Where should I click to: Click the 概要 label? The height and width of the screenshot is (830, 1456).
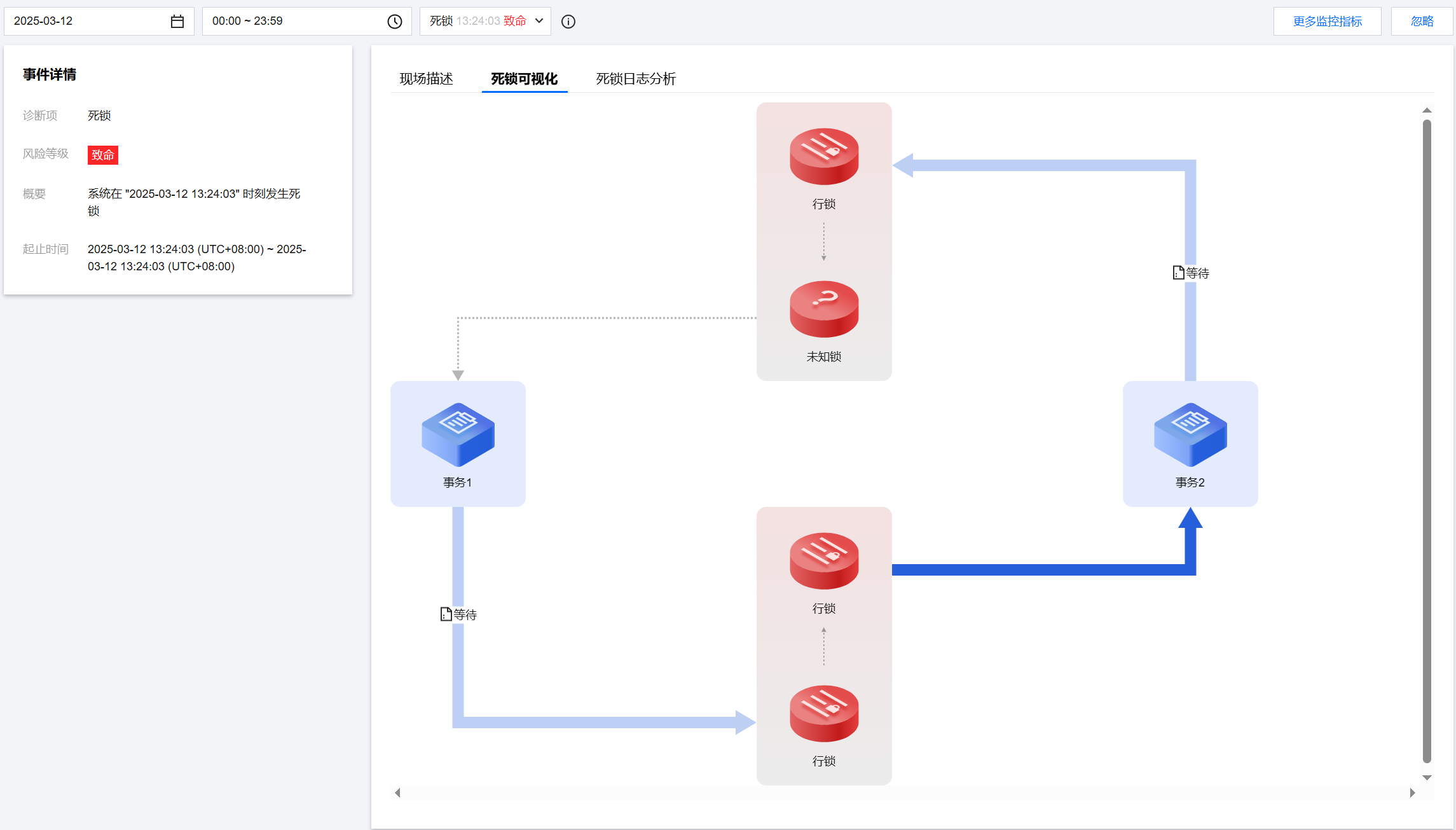pos(34,193)
